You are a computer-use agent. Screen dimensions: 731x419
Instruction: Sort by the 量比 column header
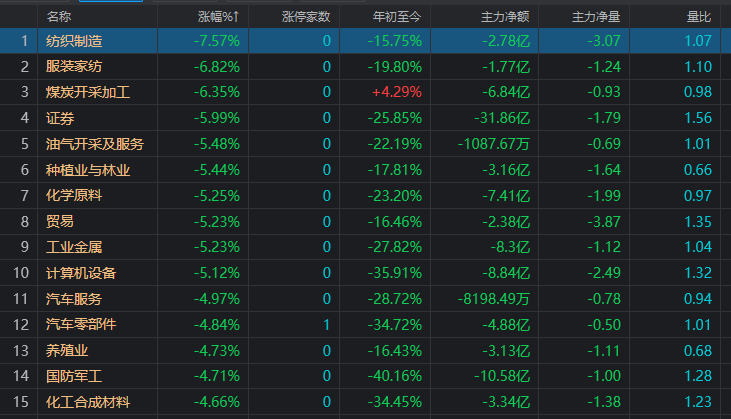[x=699, y=17]
